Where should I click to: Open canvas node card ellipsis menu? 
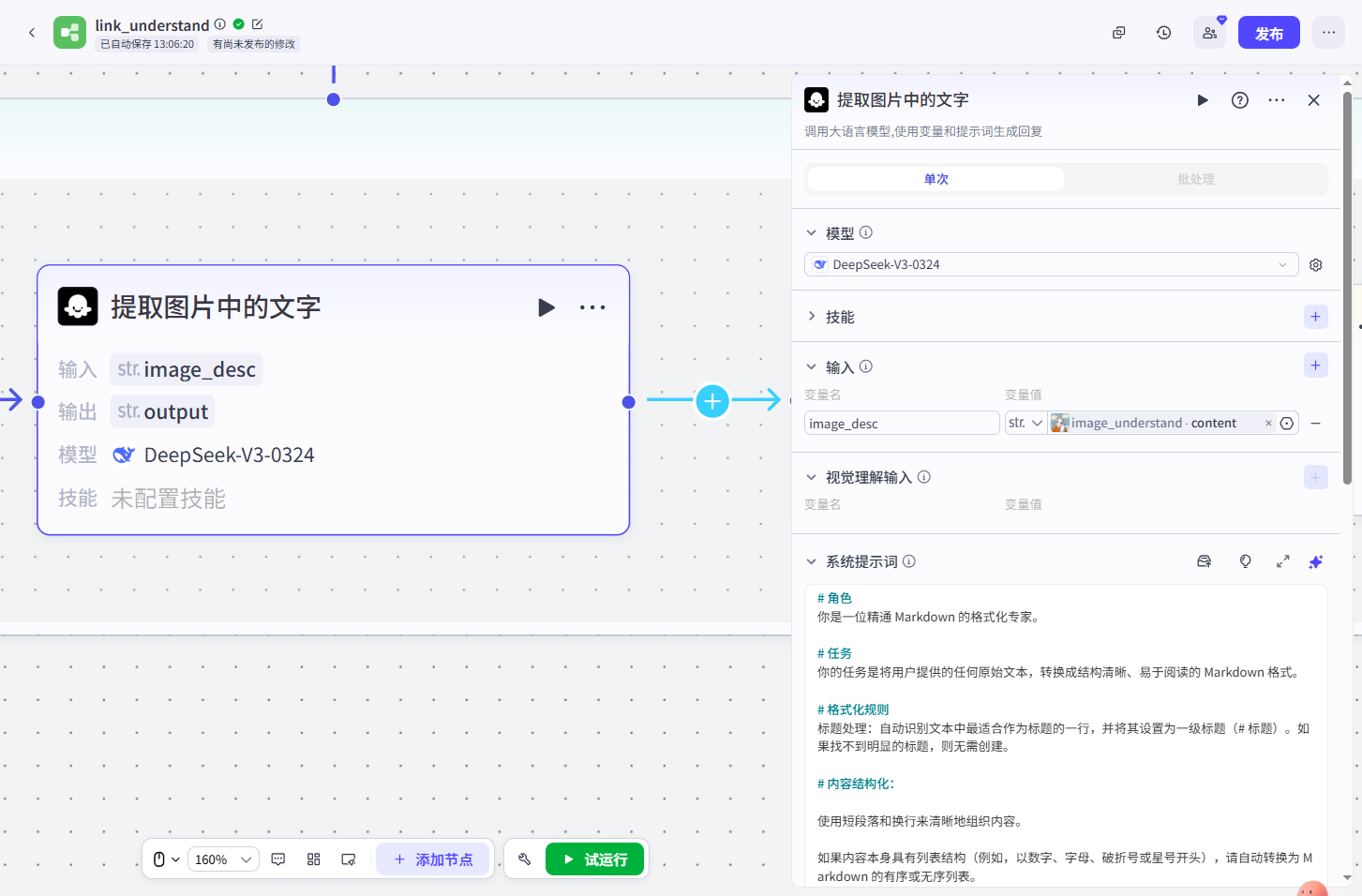(592, 307)
